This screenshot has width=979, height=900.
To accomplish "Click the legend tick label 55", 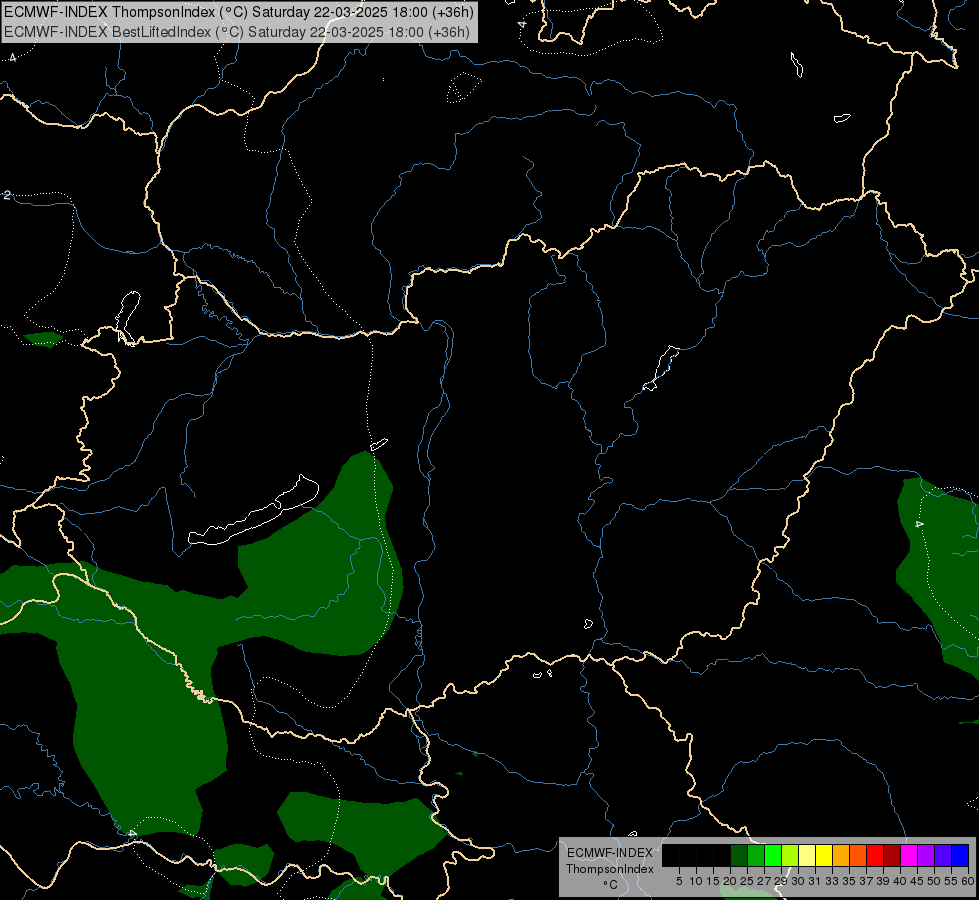I will pyautogui.click(x=951, y=881).
